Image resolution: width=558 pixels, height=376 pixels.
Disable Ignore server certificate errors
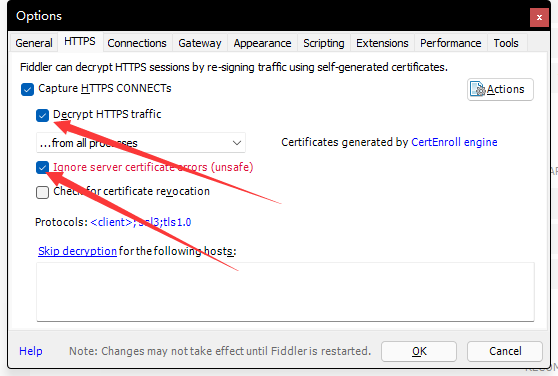42,168
